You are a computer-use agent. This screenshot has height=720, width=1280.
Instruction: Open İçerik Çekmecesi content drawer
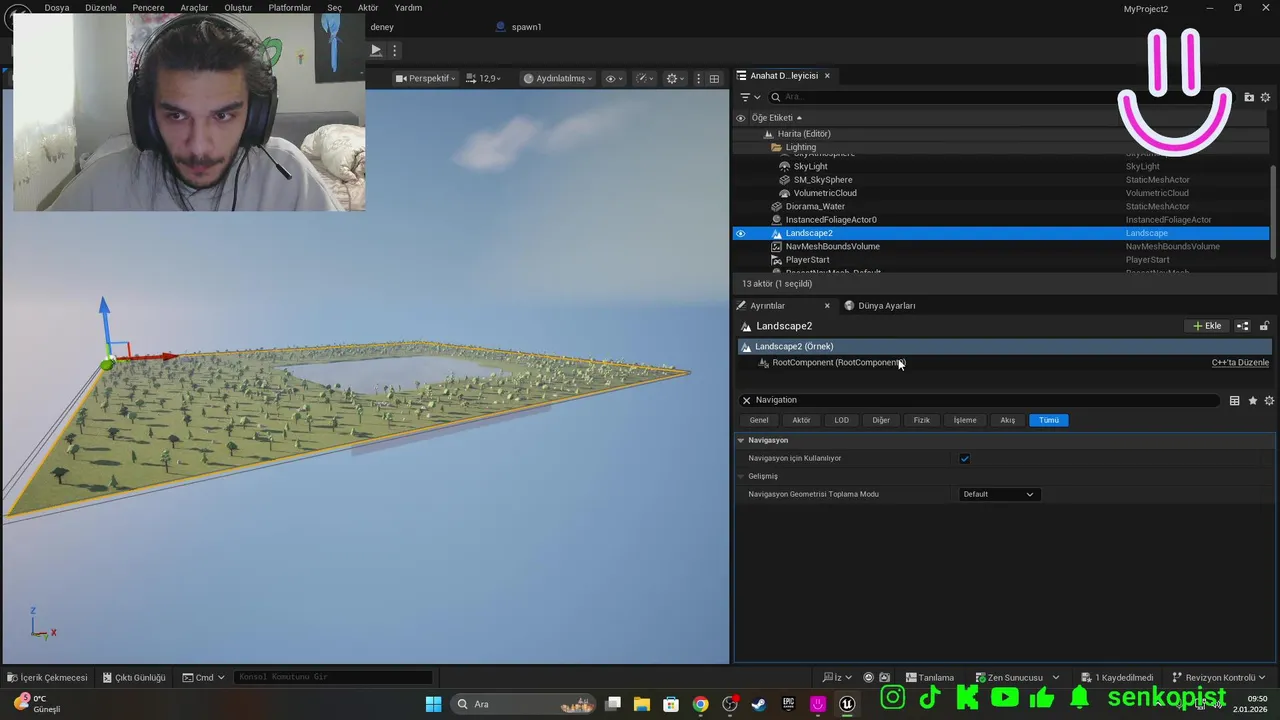[46, 677]
